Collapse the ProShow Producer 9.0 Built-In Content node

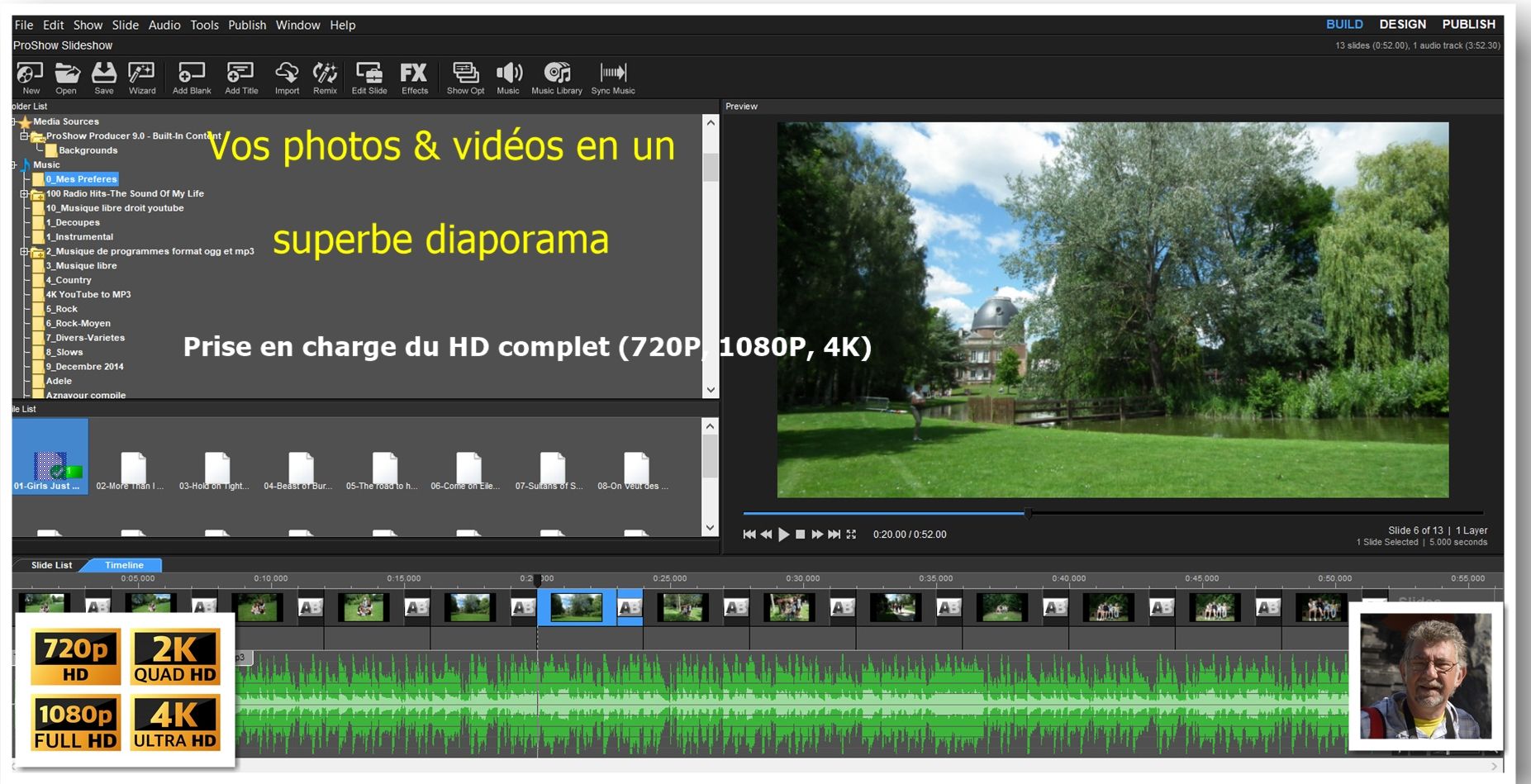(24, 136)
